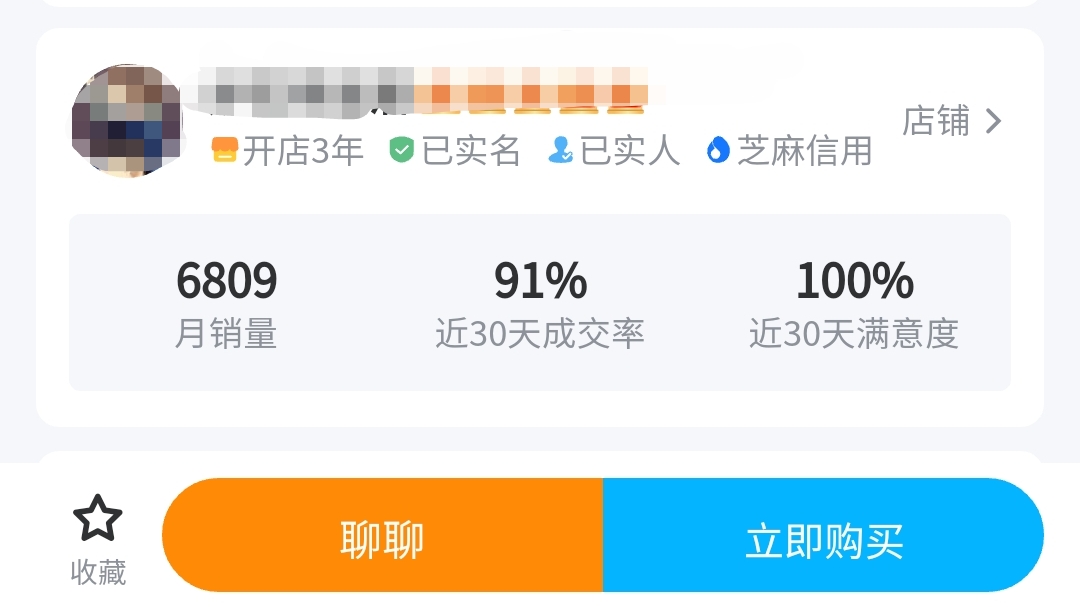This screenshot has width=1080, height=607.
Task: Tap the star favorite icon
Action: point(97,518)
